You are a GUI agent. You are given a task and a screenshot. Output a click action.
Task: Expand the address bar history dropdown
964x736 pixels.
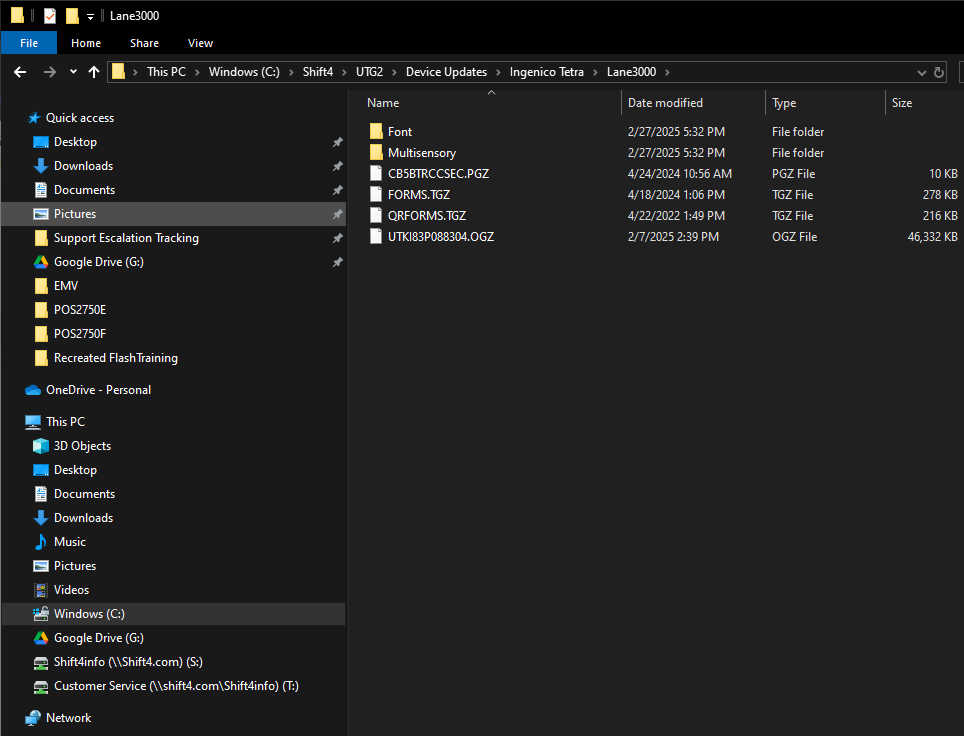922,72
